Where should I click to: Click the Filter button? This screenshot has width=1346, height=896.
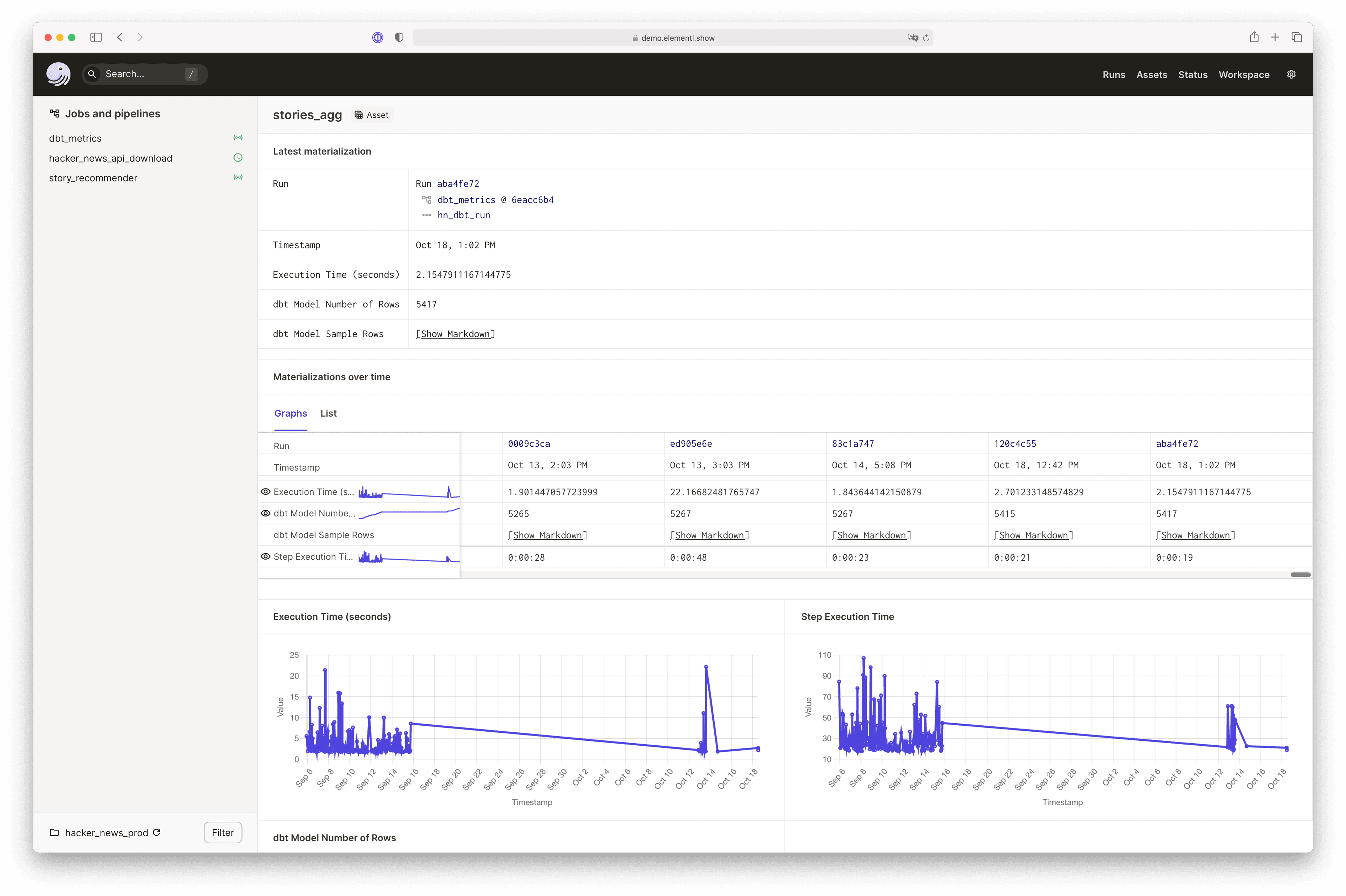tap(222, 833)
